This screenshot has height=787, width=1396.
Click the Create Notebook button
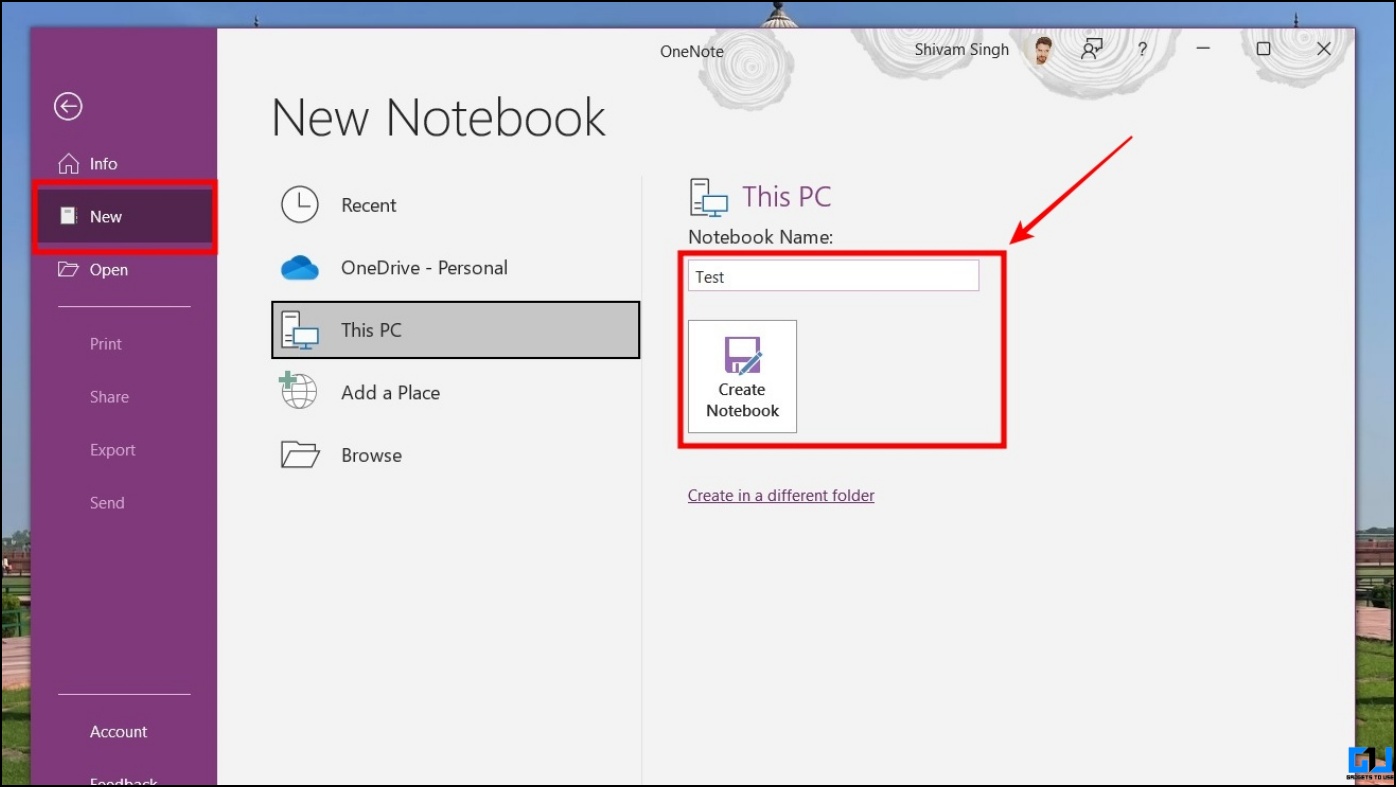point(742,376)
